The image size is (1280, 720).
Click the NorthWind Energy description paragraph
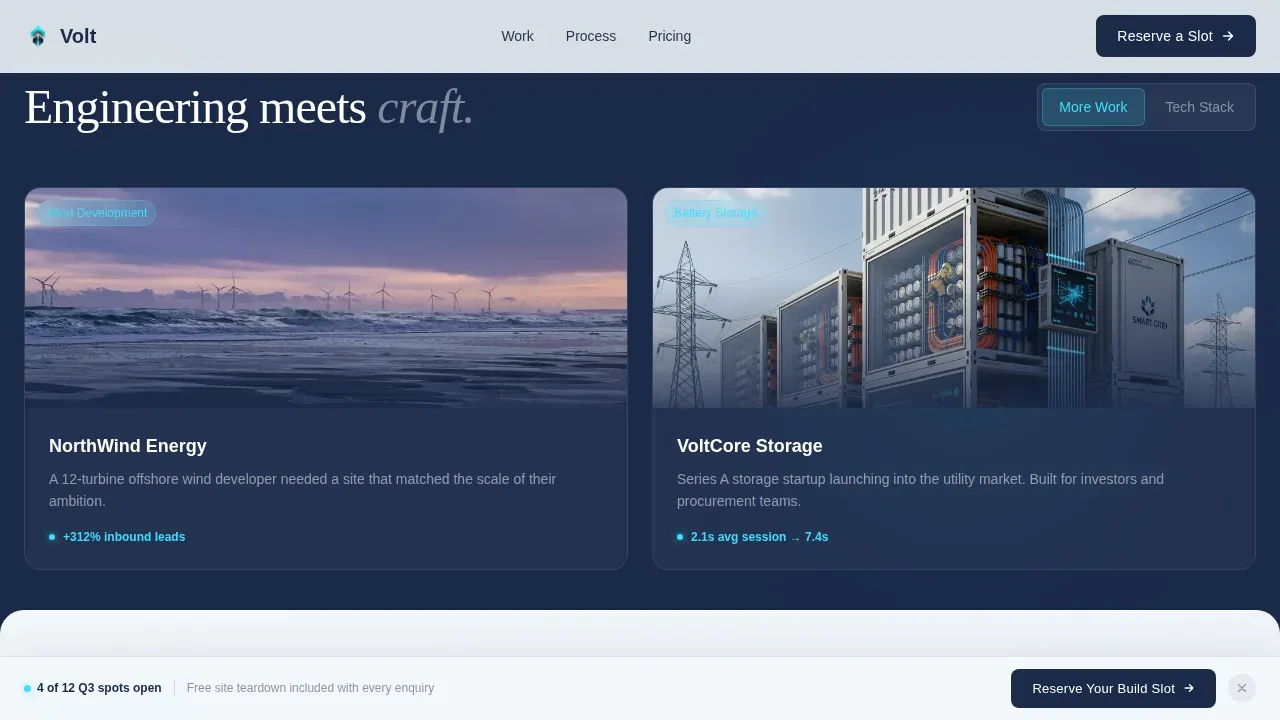303,490
